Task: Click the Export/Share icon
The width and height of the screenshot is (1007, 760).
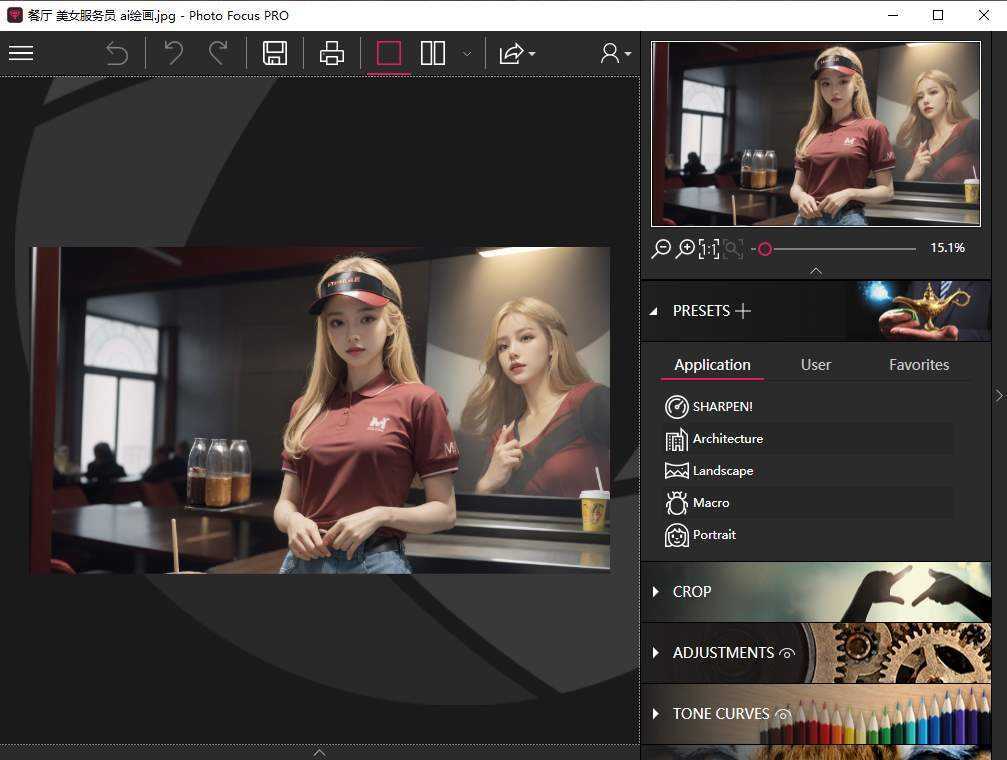Action: [x=510, y=53]
